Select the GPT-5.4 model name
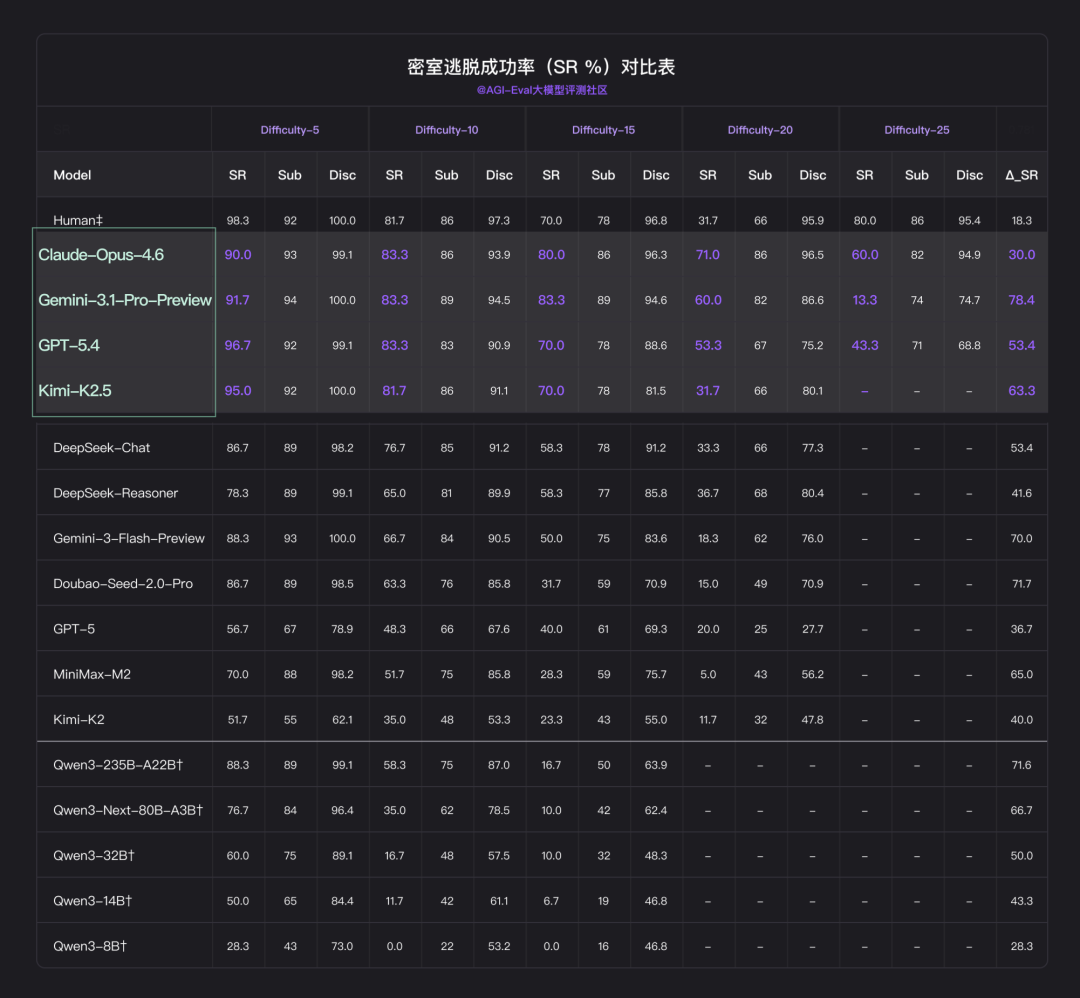The height and width of the screenshot is (998, 1080). 69,345
